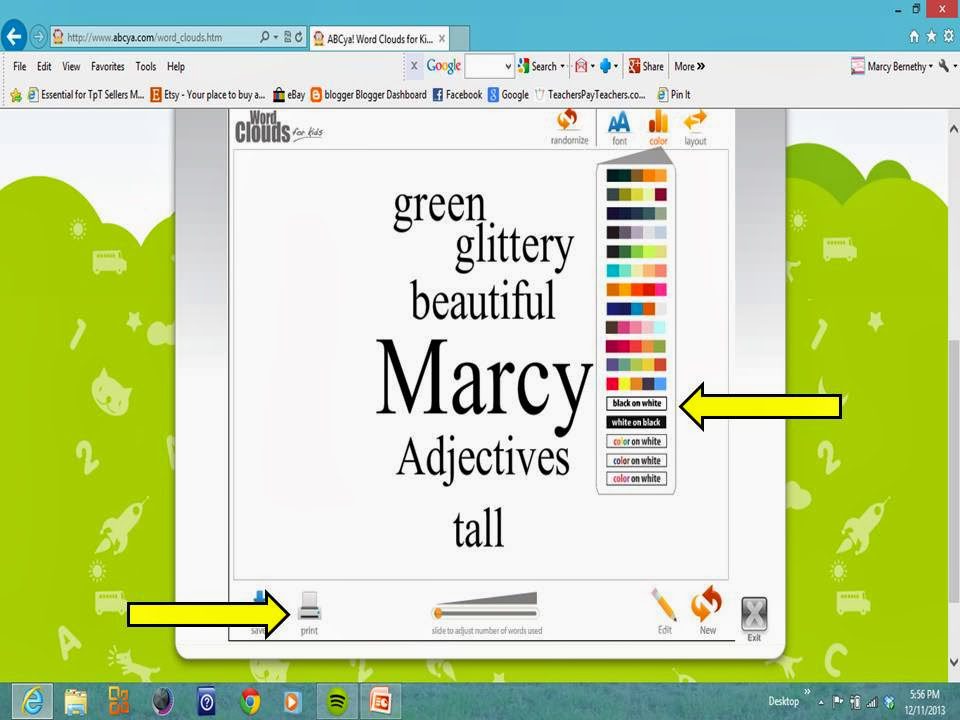The height and width of the screenshot is (720, 960).
Task: Open the File menu
Action: (20, 66)
